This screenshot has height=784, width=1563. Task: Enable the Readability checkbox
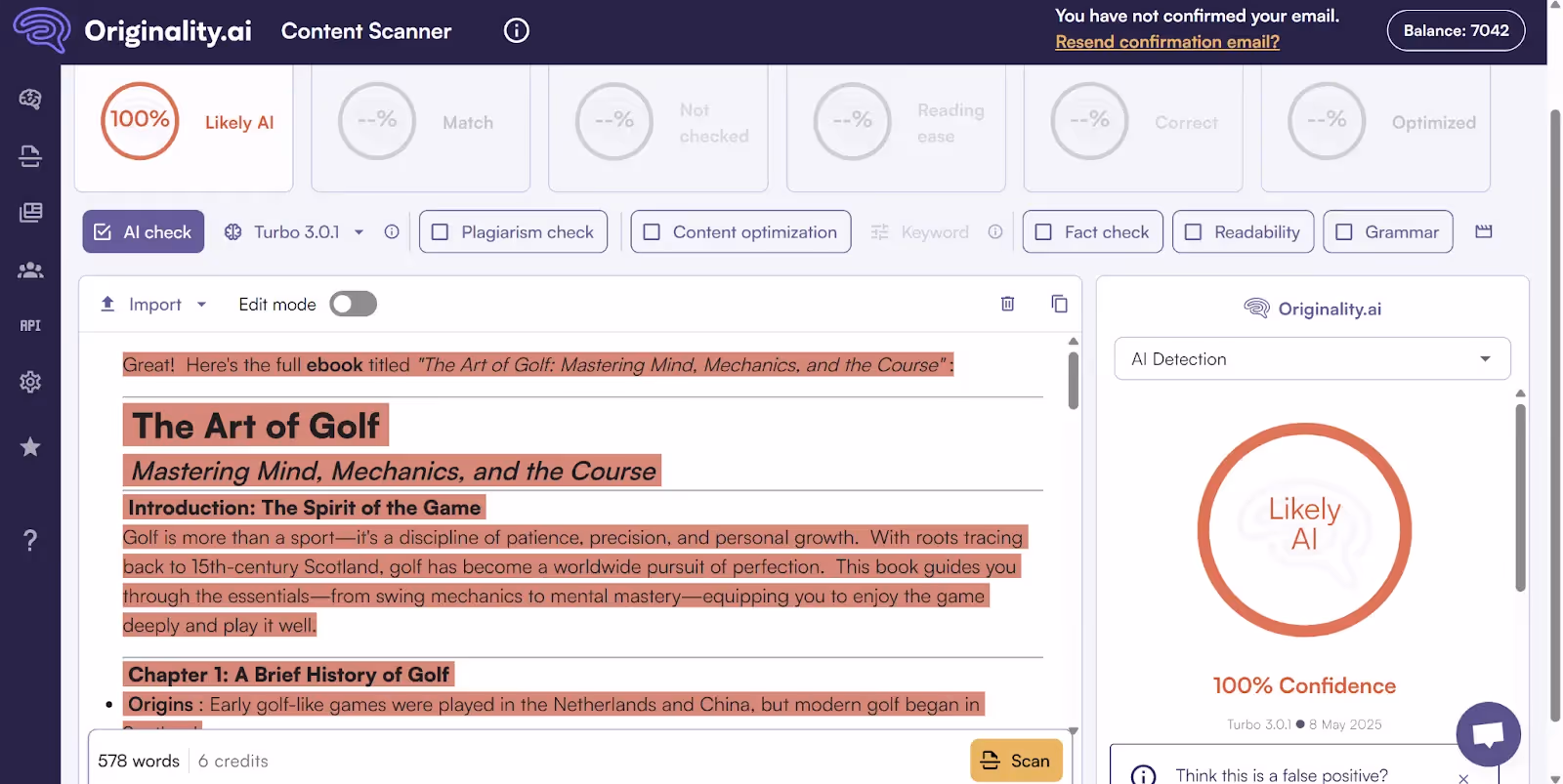[1193, 232]
